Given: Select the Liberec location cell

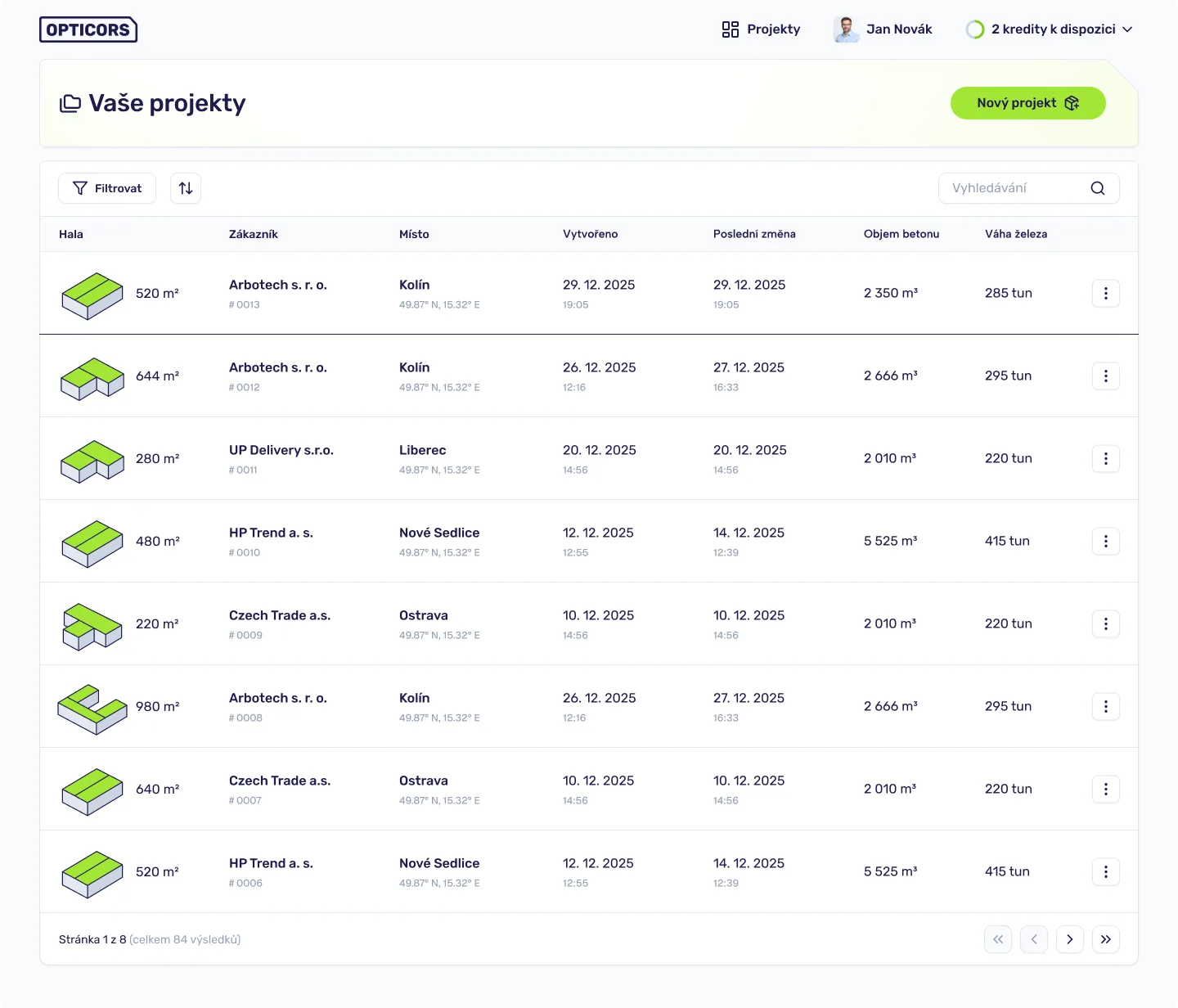Looking at the screenshot, I should tap(423, 450).
